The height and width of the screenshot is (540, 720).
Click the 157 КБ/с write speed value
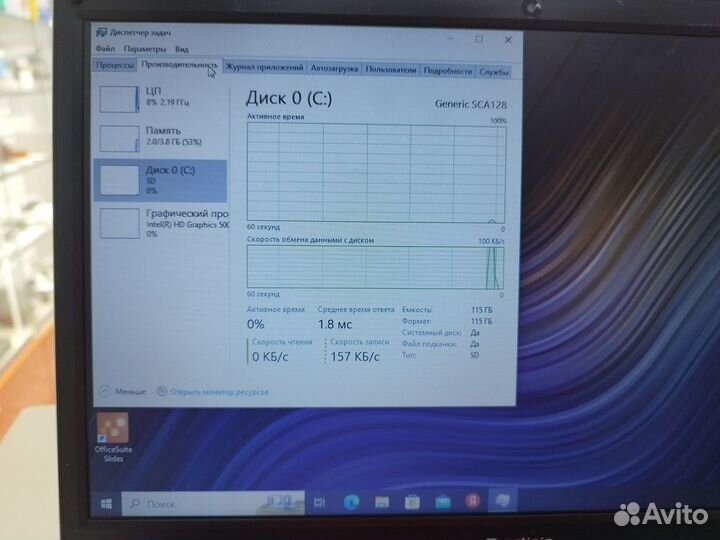coord(355,356)
